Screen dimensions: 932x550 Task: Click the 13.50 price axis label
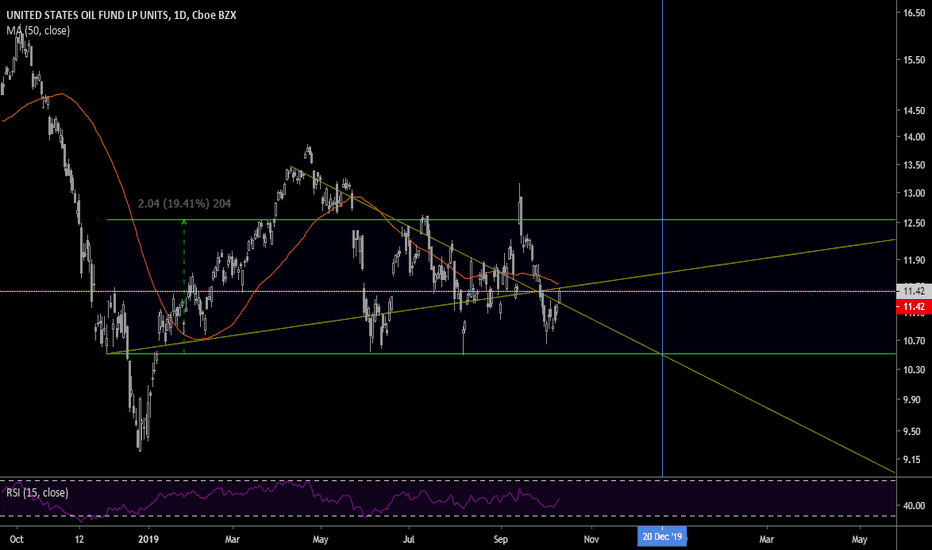pos(914,165)
